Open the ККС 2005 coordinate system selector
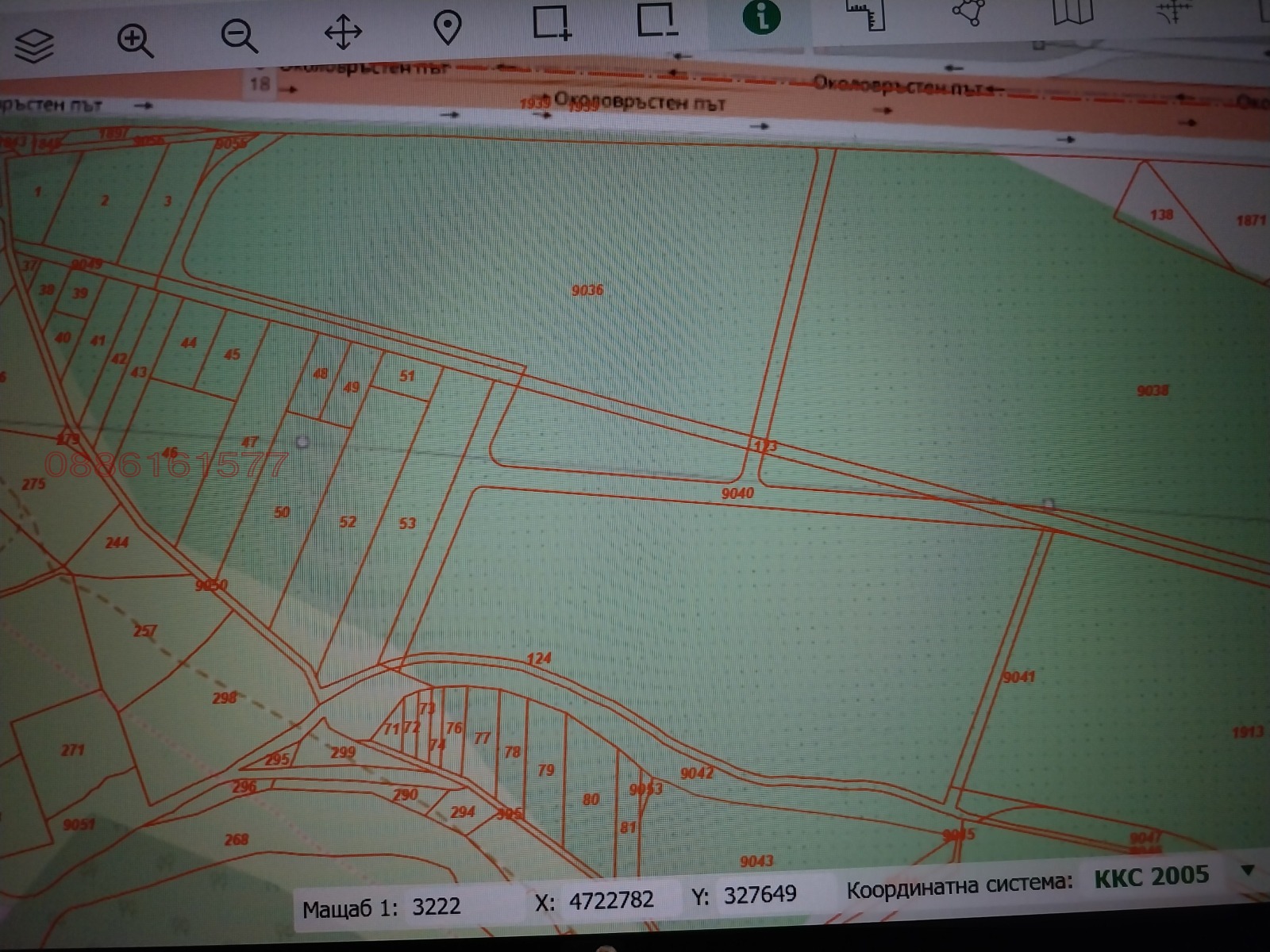The image size is (1270, 952). (1151, 877)
